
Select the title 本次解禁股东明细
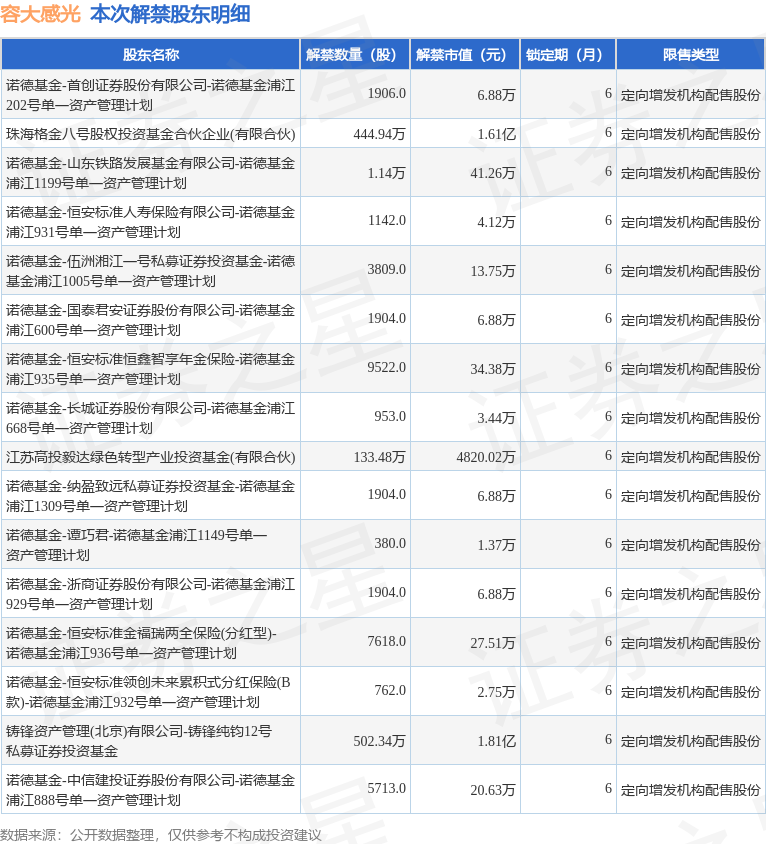(x=170, y=14)
